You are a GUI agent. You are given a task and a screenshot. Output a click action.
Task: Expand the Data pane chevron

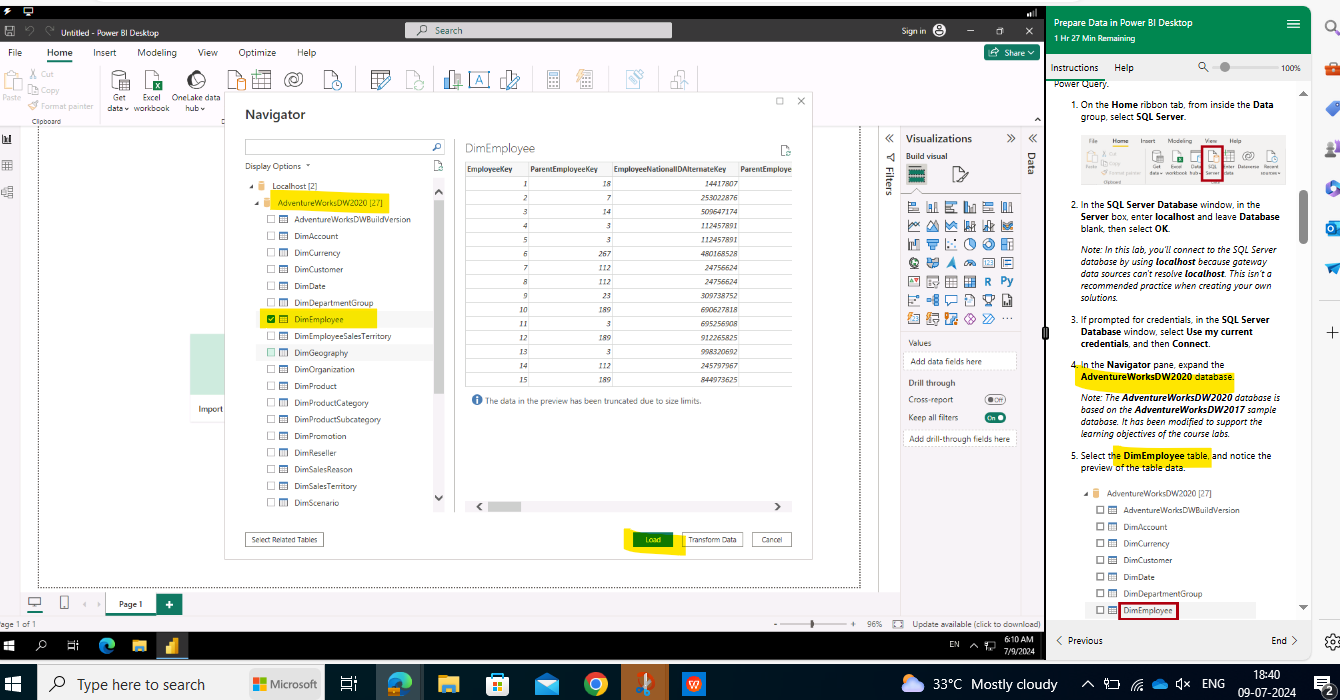coord(1032,138)
